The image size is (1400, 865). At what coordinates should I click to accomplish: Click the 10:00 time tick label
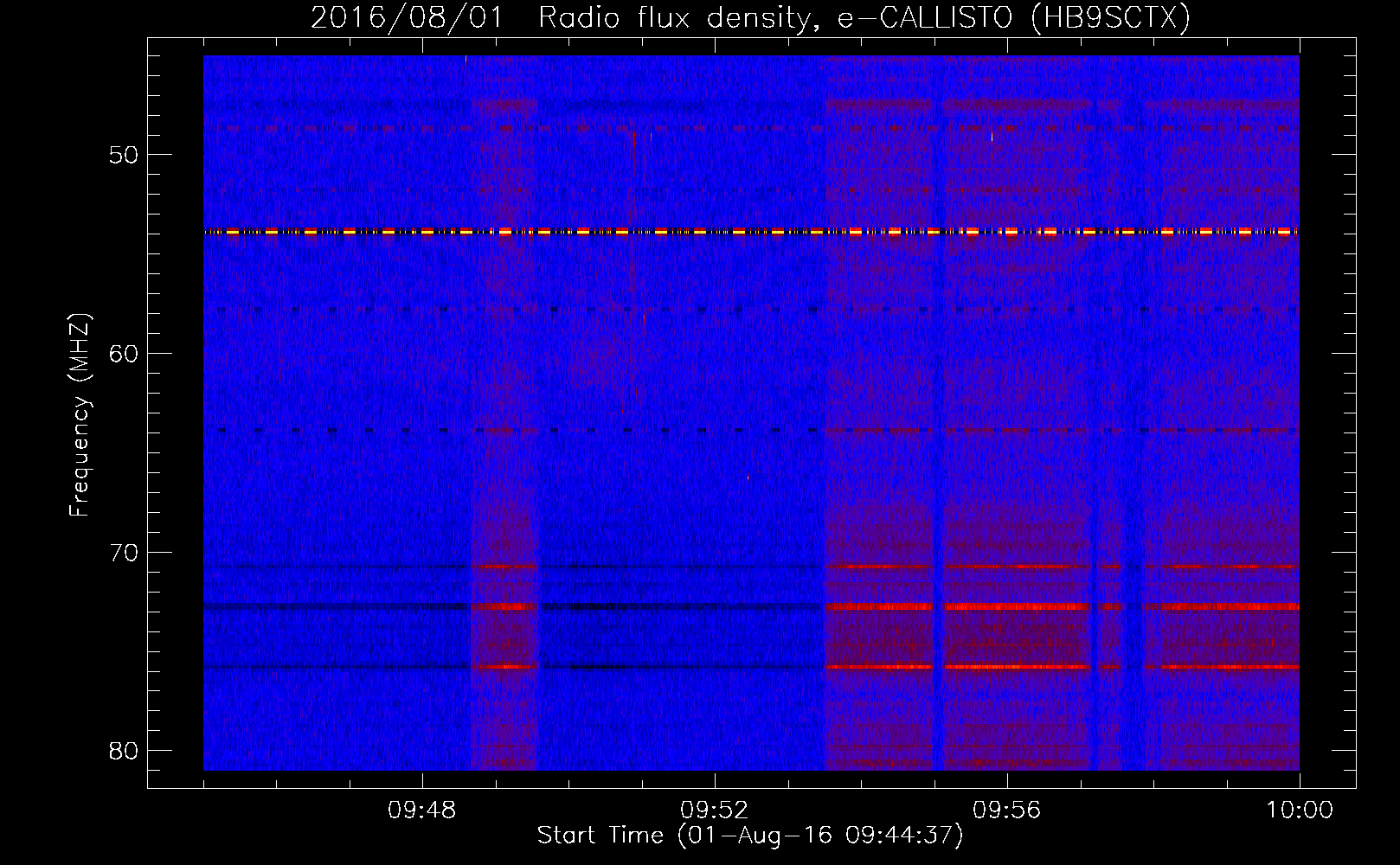pos(1300,811)
